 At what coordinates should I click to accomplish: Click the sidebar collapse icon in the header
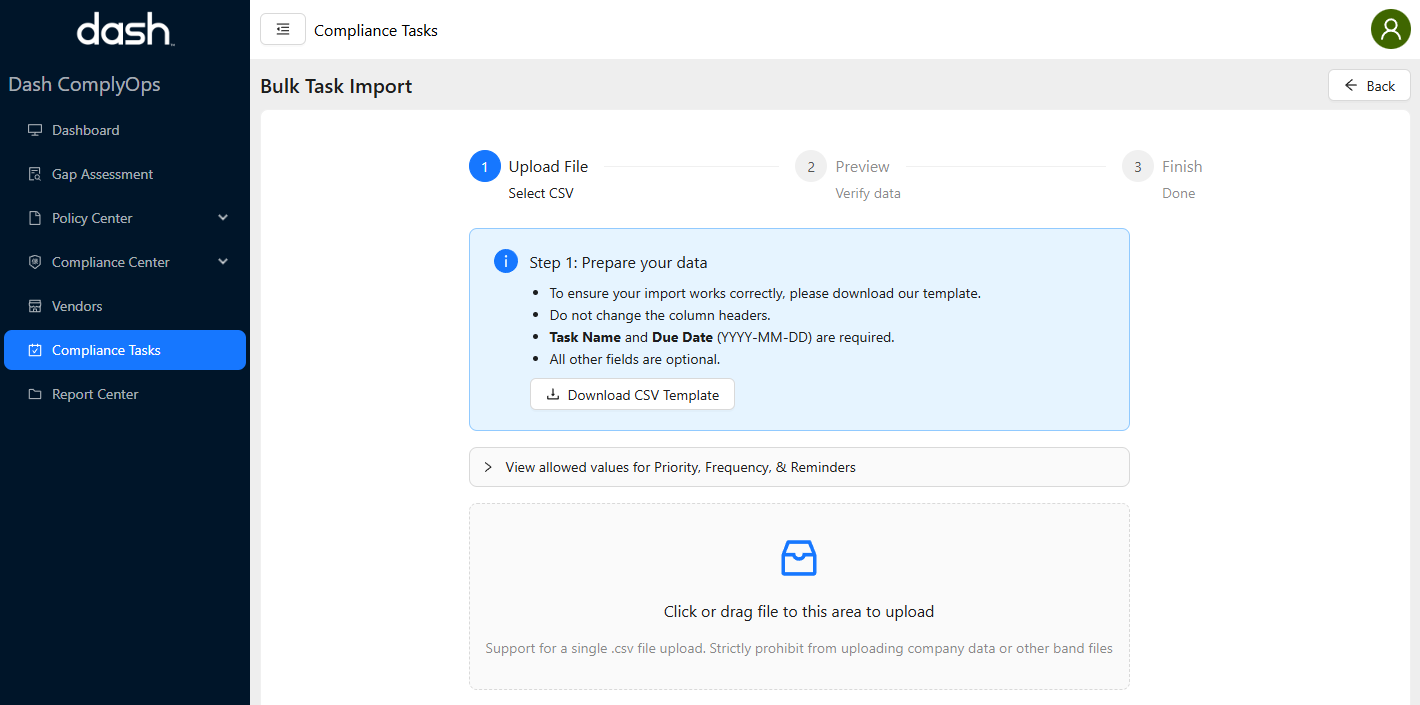(283, 29)
